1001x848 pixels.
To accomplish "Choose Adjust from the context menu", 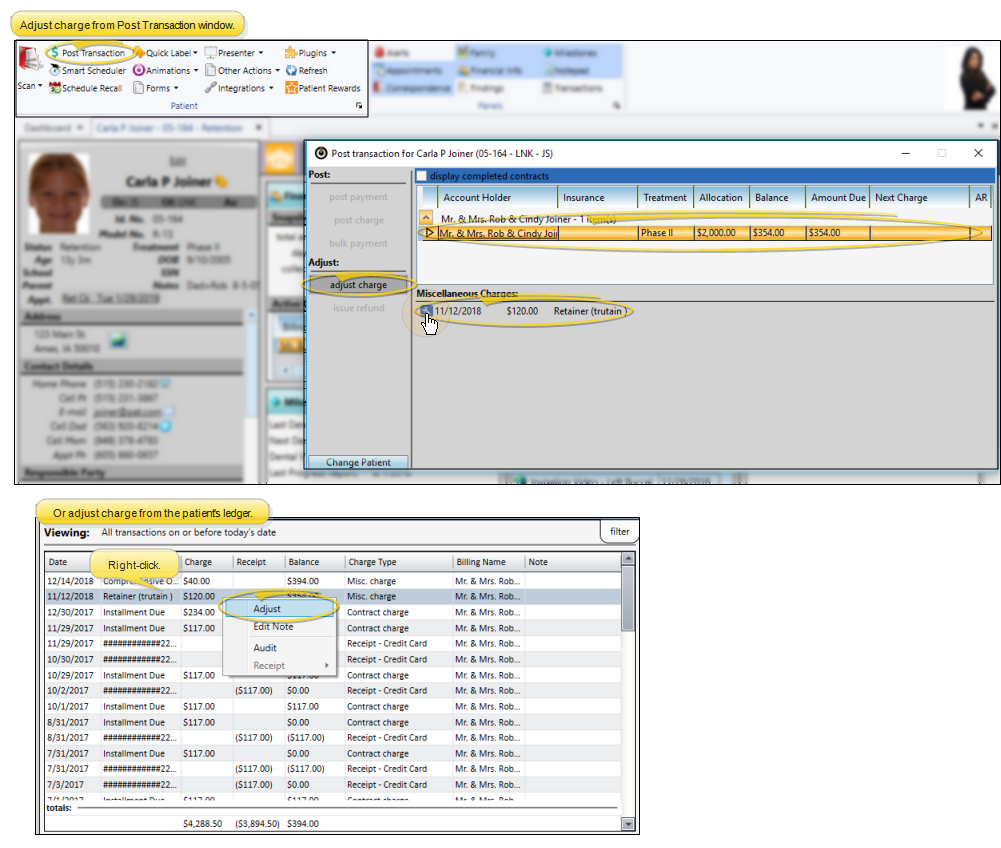I will click(x=267, y=608).
